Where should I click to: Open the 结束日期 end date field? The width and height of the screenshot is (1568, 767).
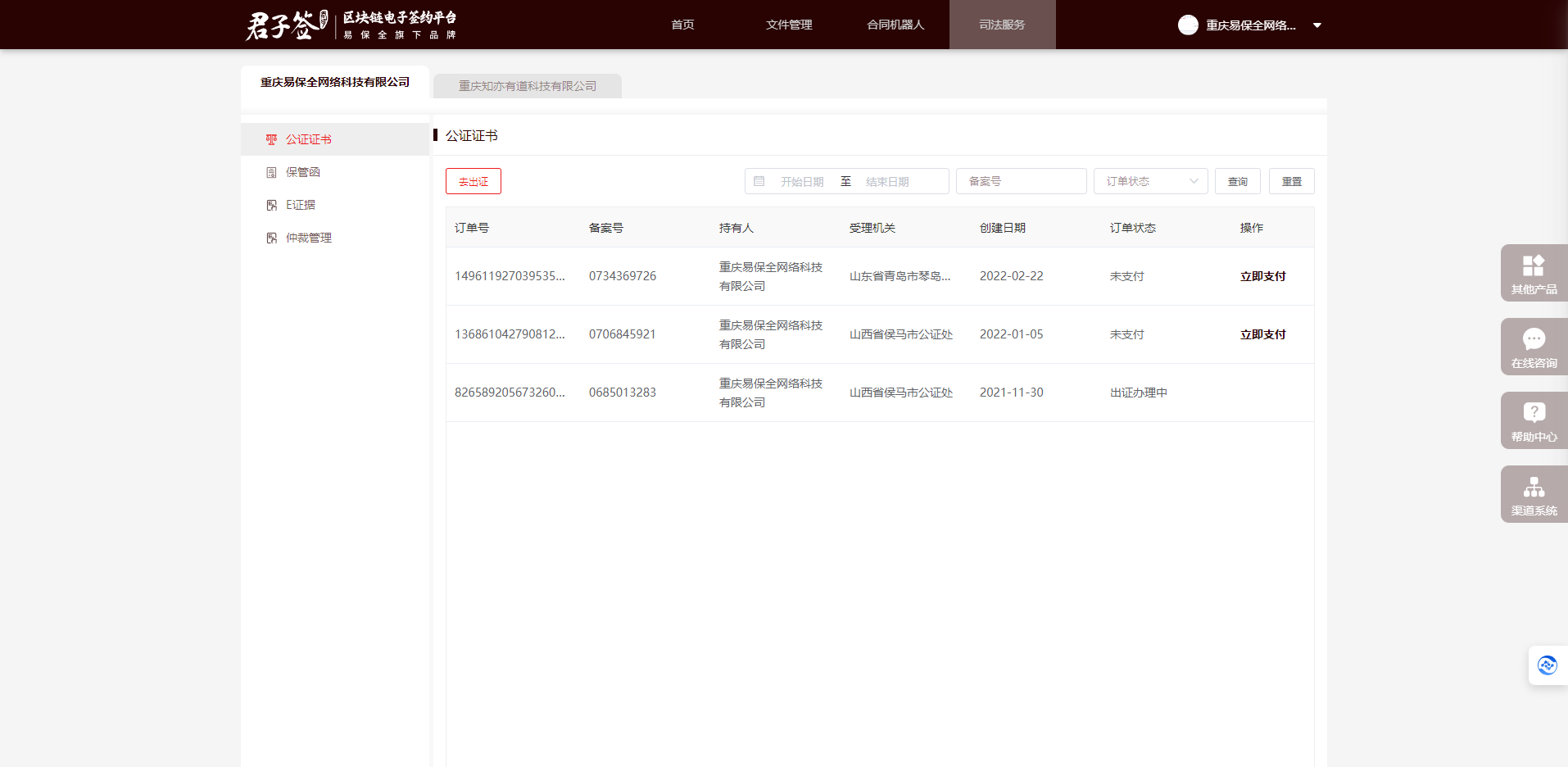coord(887,182)
